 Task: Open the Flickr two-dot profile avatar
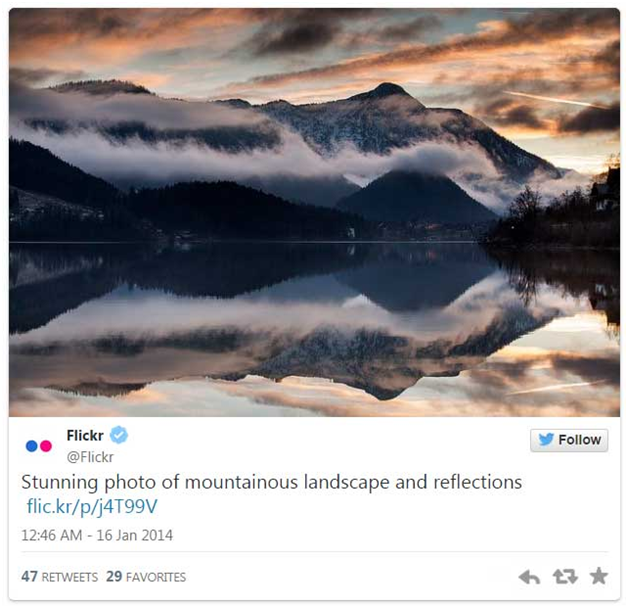[x=39, y=446]
